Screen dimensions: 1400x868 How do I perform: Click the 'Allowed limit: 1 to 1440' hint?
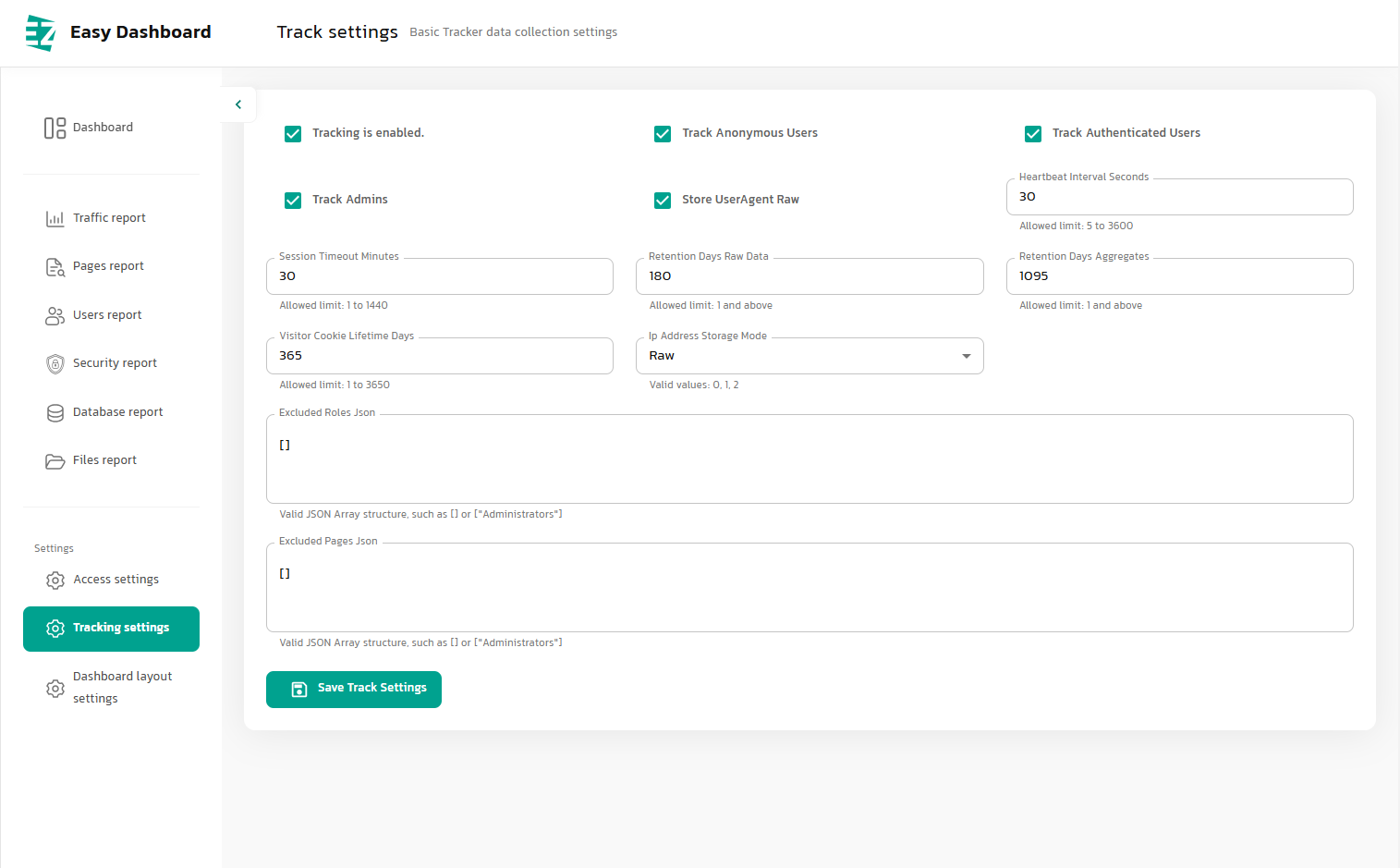[x=334, y=306]
